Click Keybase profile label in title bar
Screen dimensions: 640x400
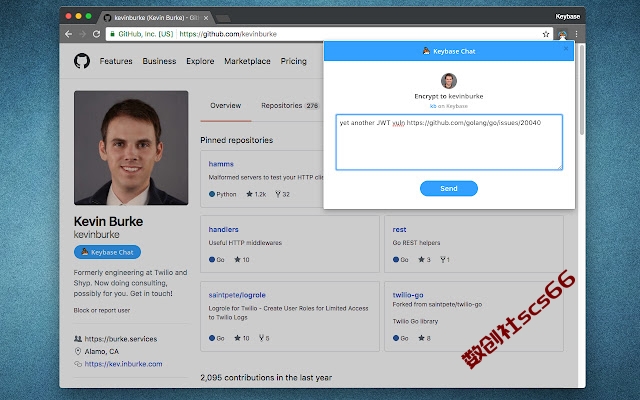[x=567, y=17]
